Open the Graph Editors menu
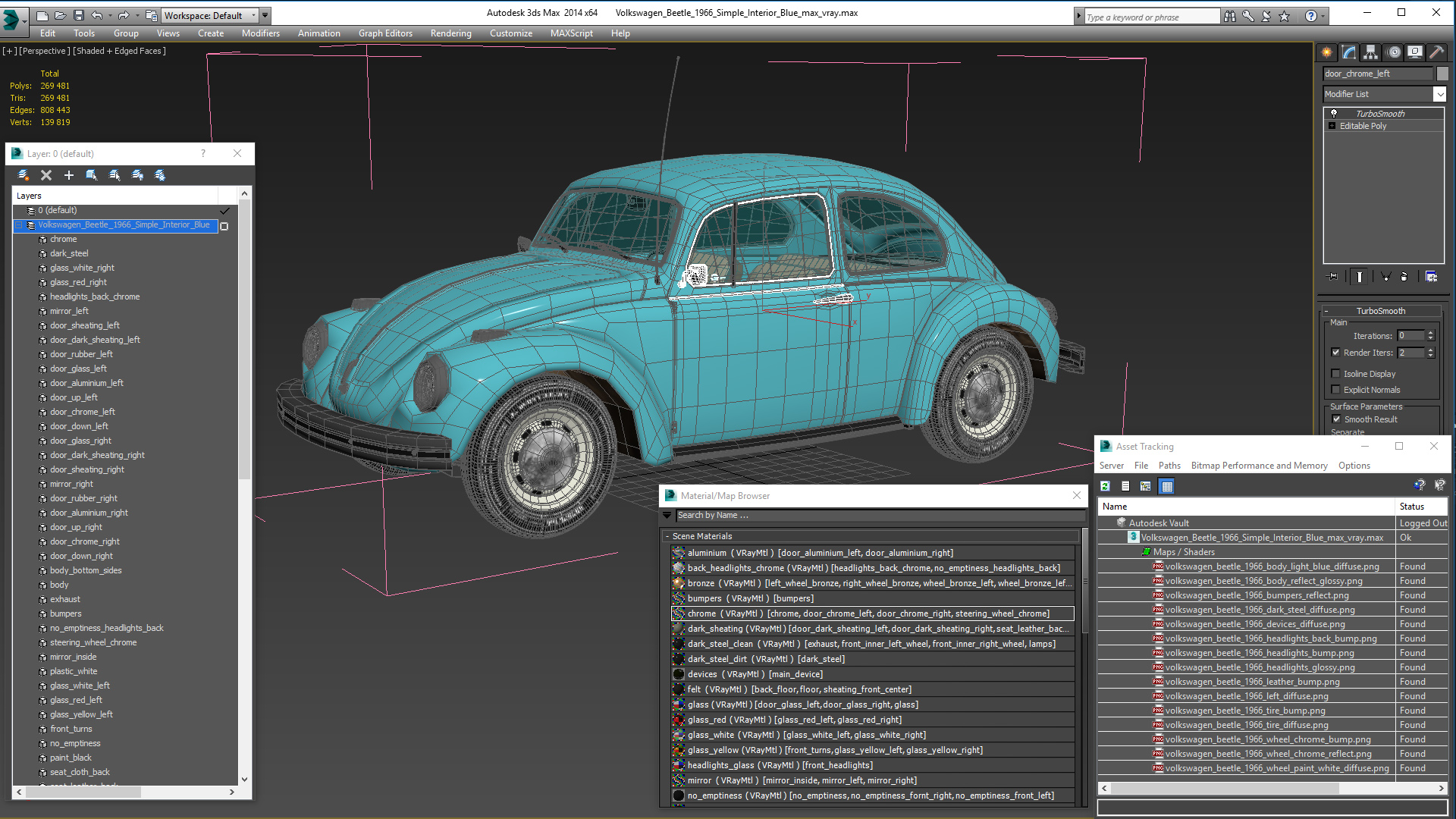 (385, 33)
